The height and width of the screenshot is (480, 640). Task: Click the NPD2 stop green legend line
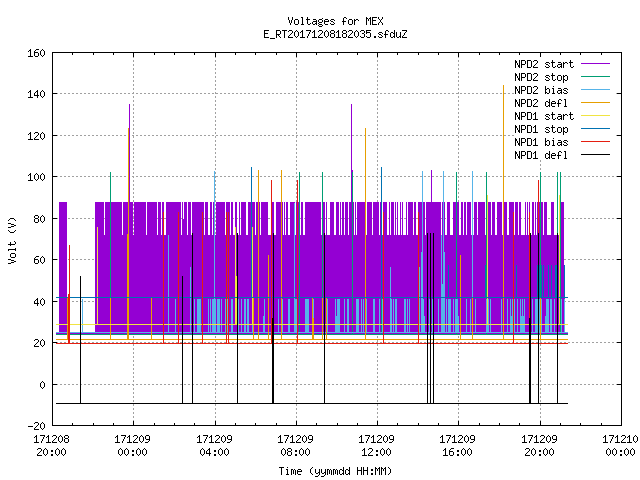pos(595,77)
